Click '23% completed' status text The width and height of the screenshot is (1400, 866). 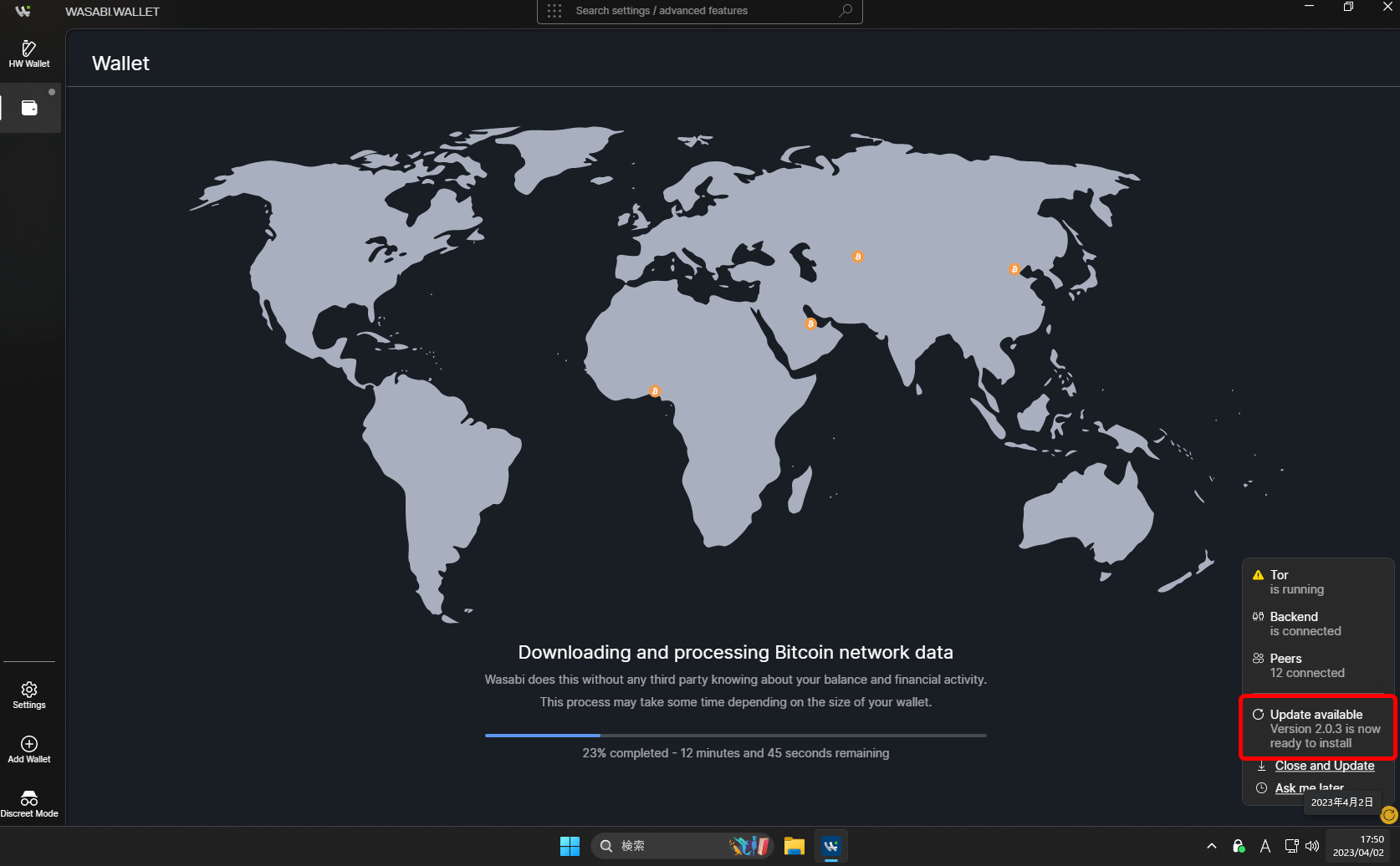pos(626,753)
